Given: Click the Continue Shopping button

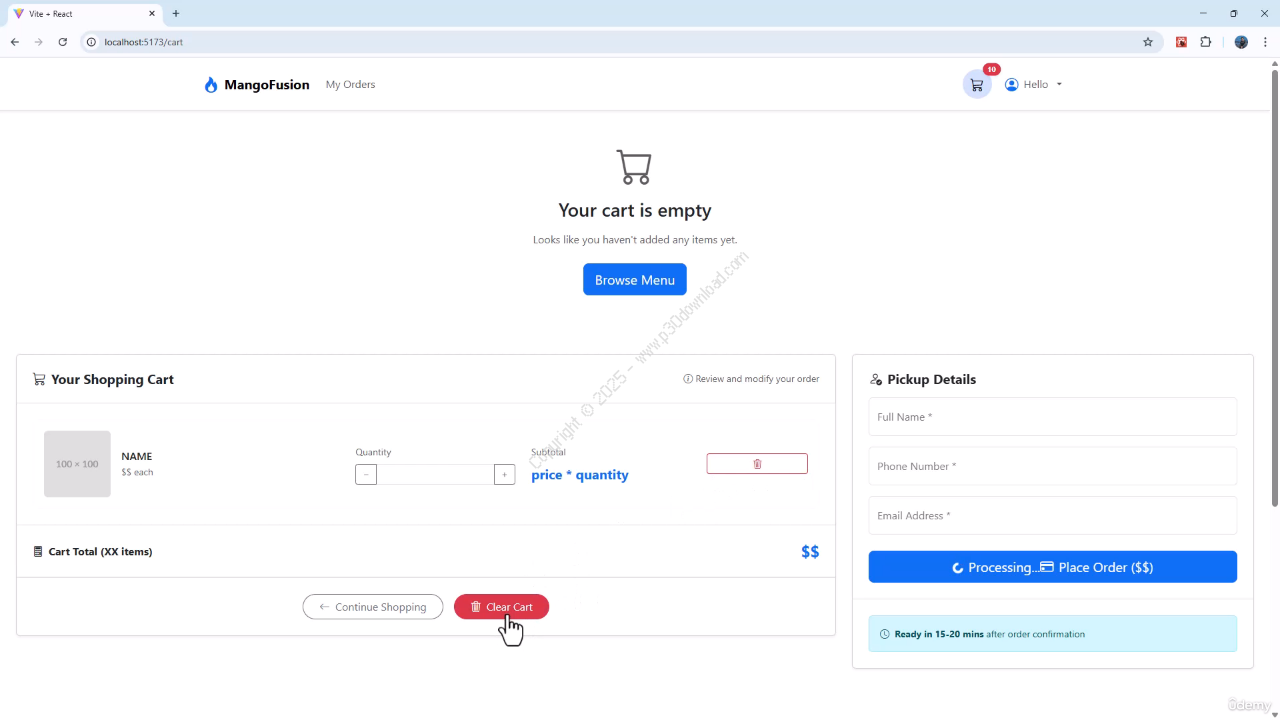Looking at the screenshot, I should click(373, 607).
